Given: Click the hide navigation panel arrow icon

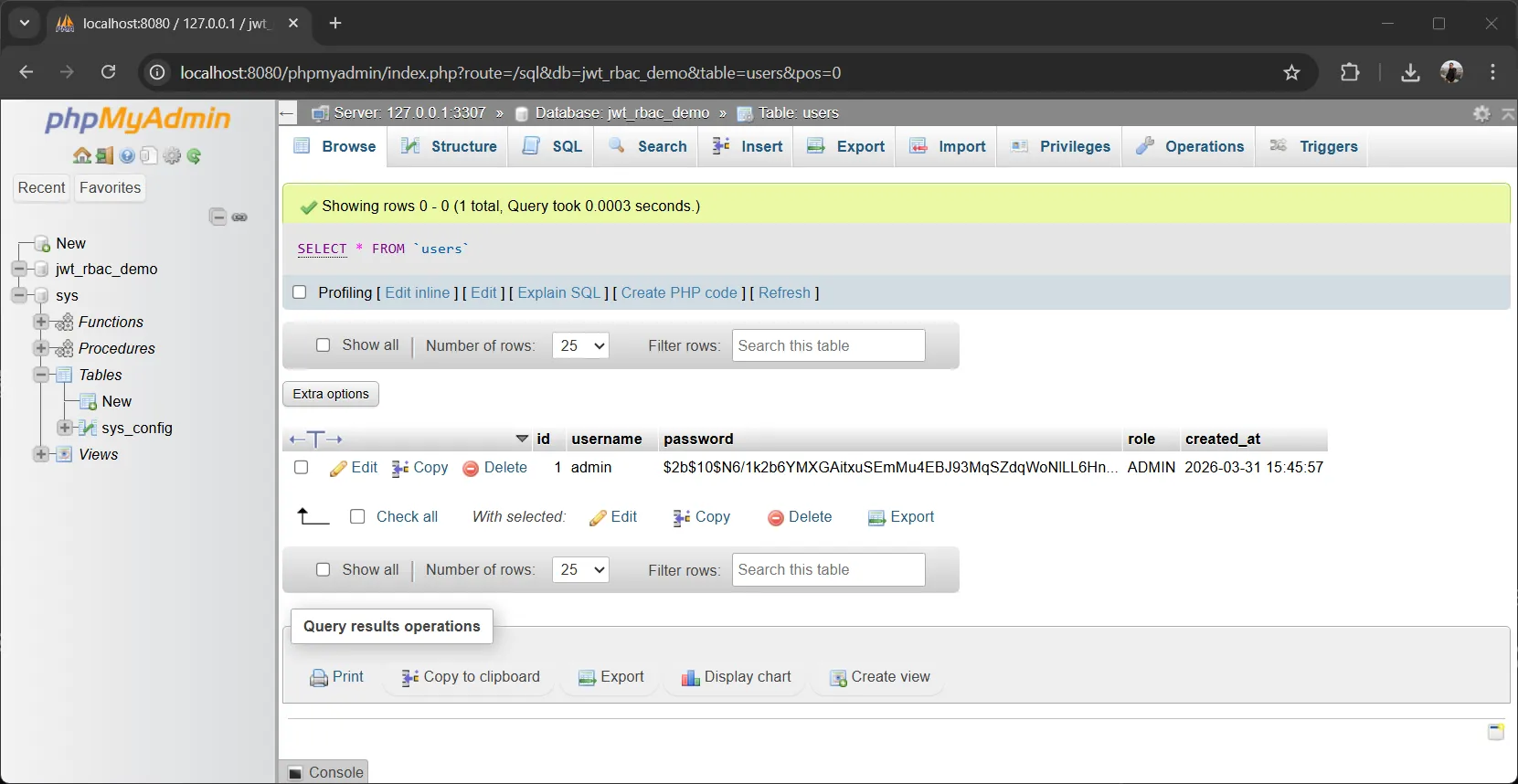Looking at the screenshot, I should coord(287,113).
